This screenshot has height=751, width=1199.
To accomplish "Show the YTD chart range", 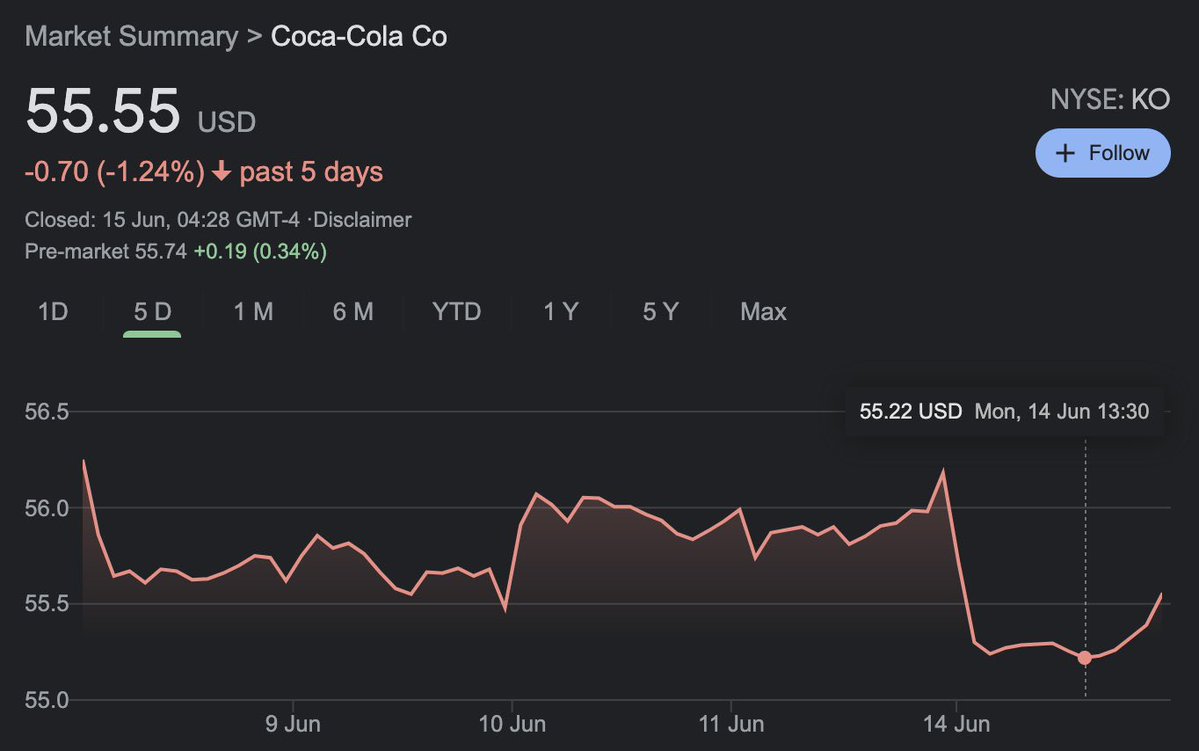I will 457,312.
